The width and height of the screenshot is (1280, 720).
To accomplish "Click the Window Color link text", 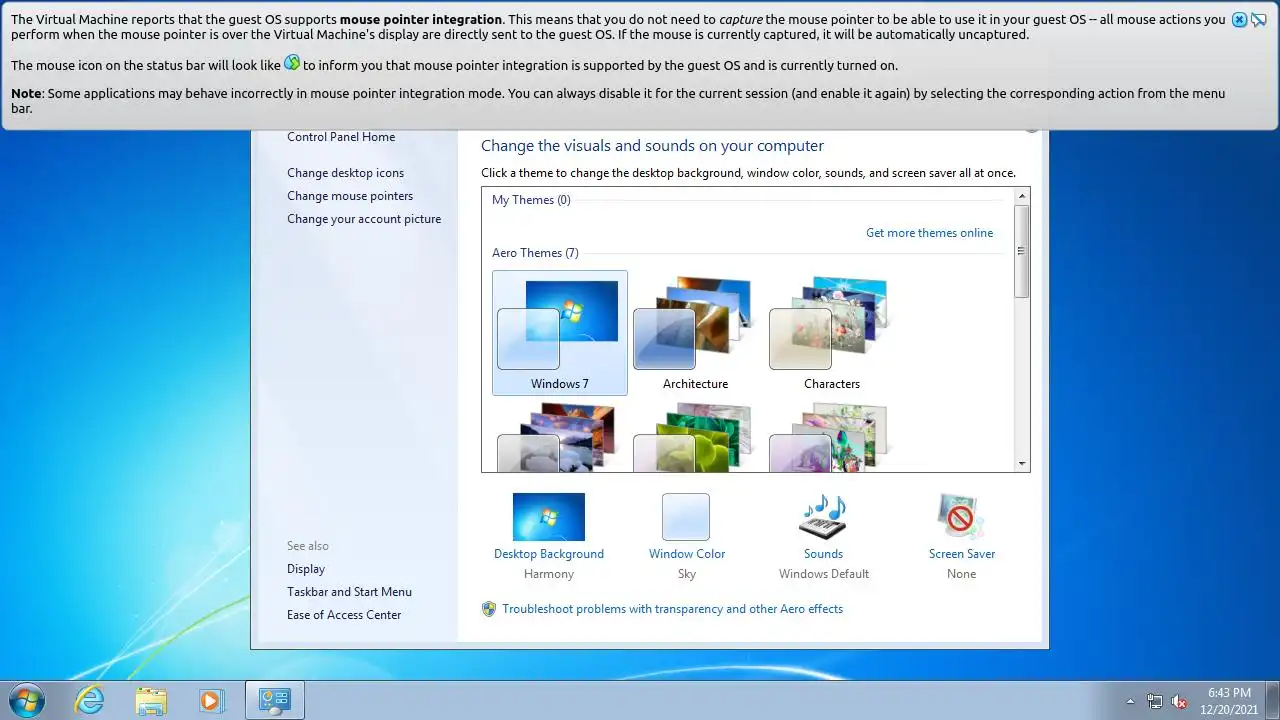I will click(x=687, y=554).
